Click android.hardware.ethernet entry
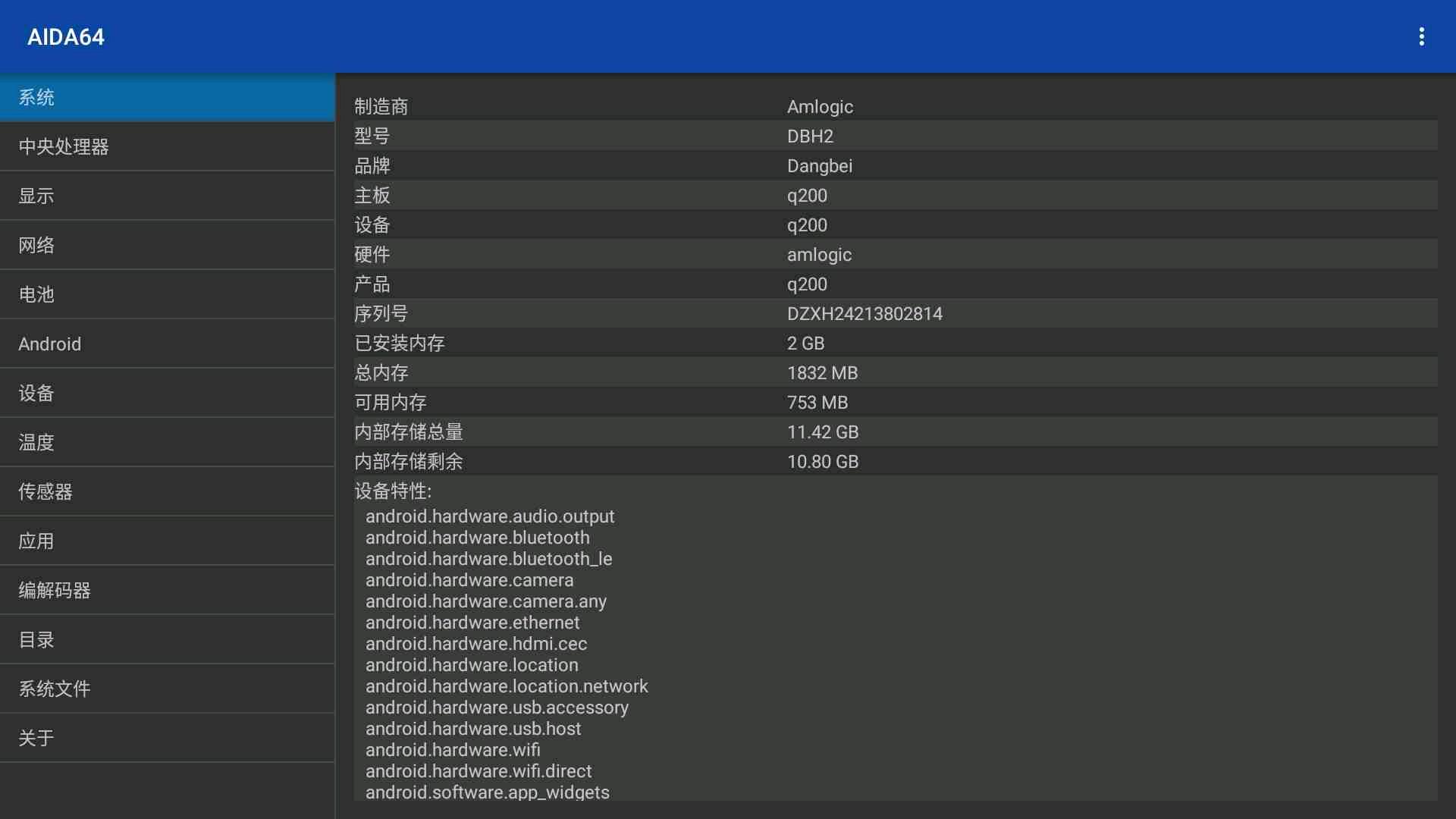 point(472,623)
